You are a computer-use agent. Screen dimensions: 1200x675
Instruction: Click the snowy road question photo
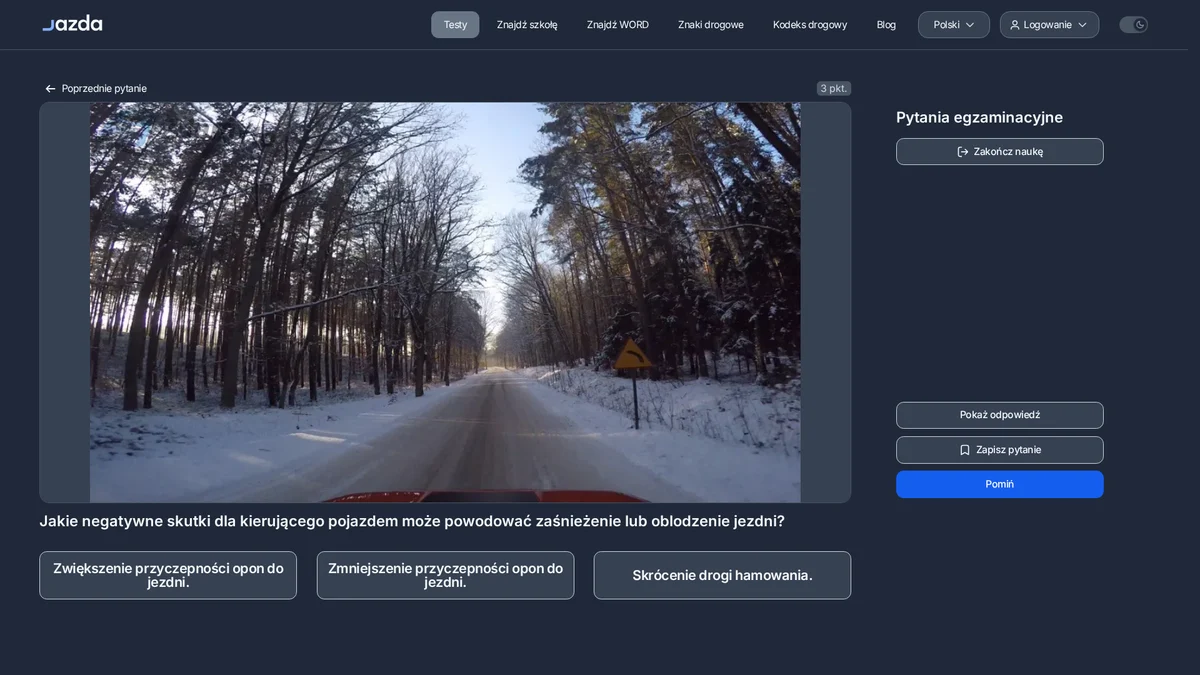(445, 302)
